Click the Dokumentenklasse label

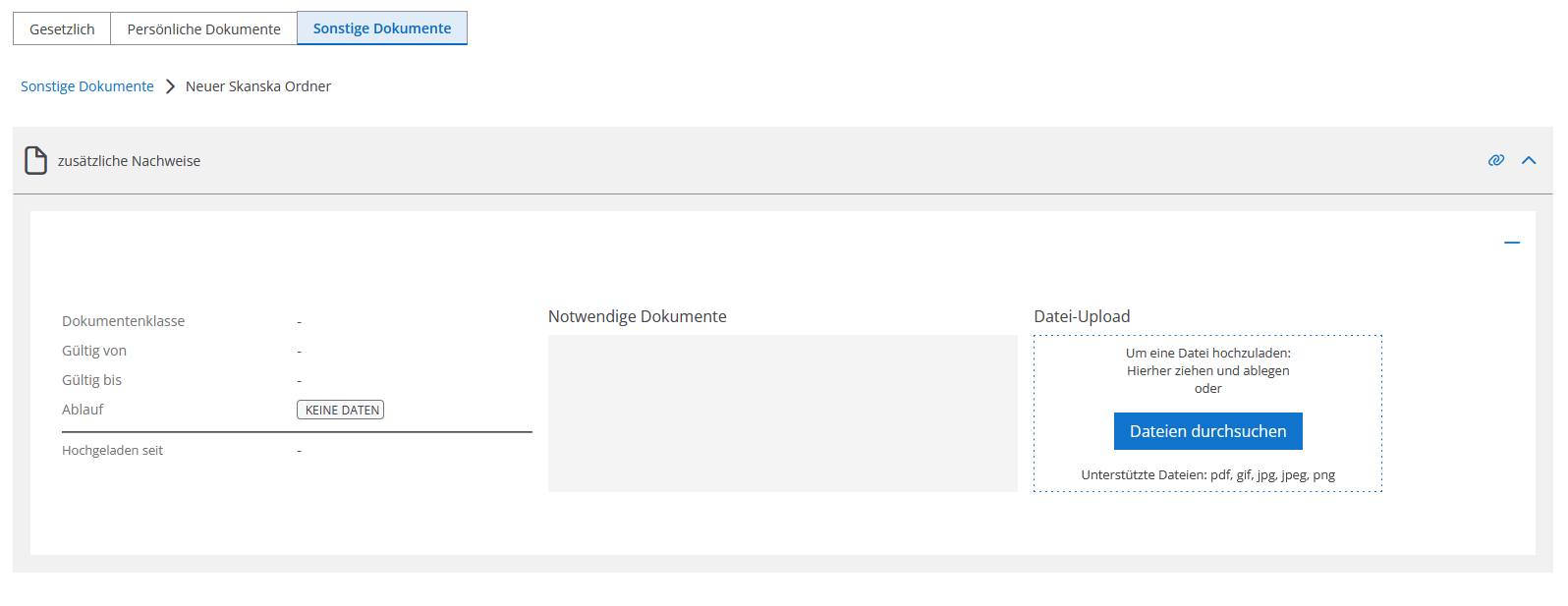(x=124, y=321)
